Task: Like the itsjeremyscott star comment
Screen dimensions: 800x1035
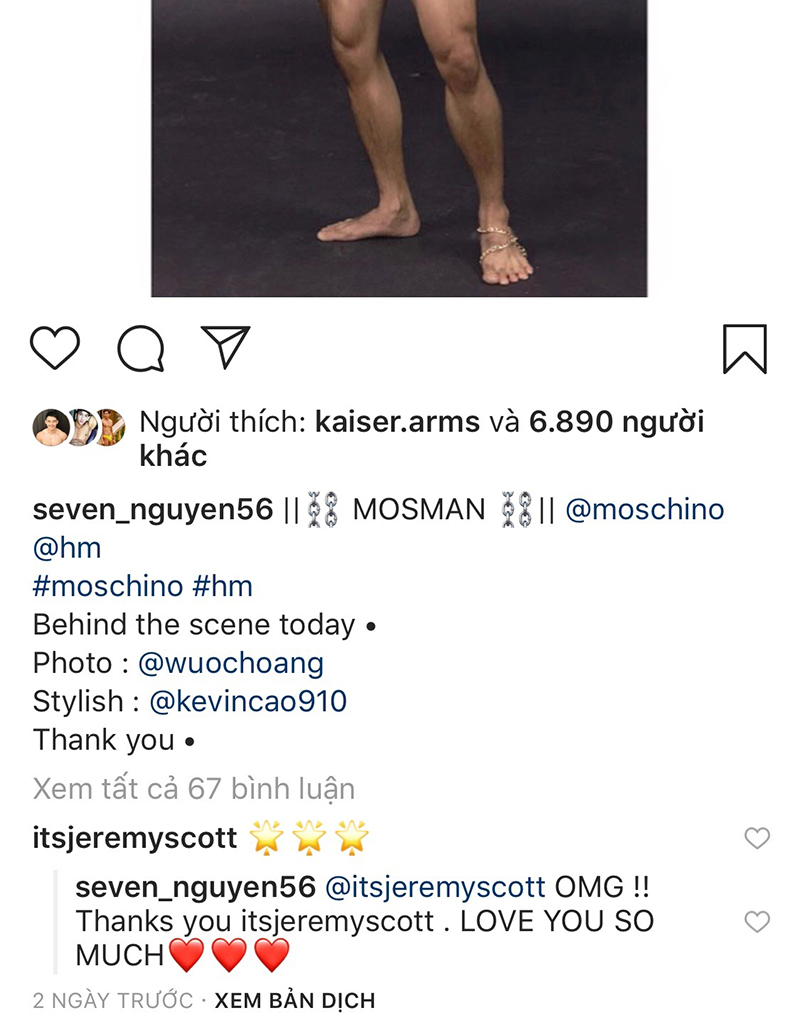Action: click(x=758, y=838)
